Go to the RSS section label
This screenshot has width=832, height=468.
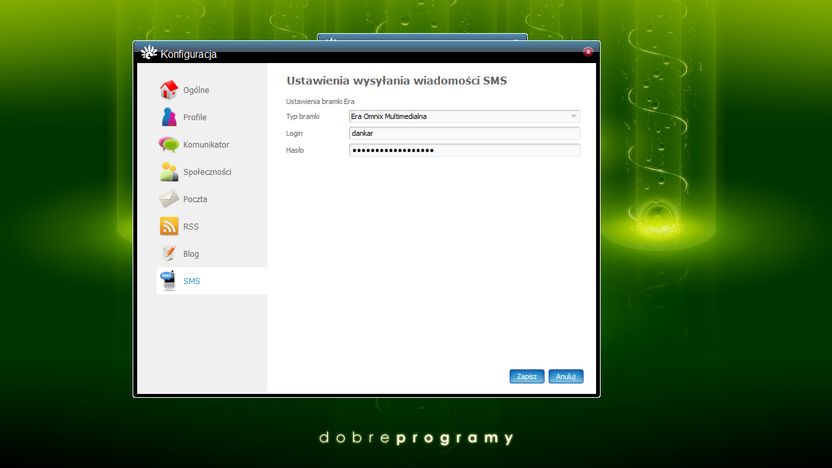pos(190,227)
